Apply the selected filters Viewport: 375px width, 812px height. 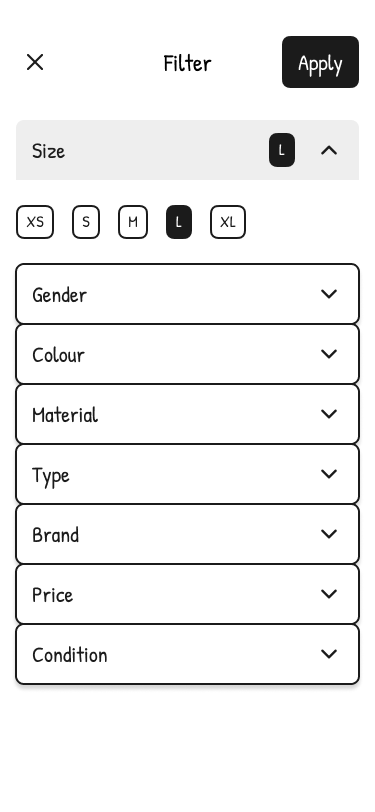click(320, 62)
